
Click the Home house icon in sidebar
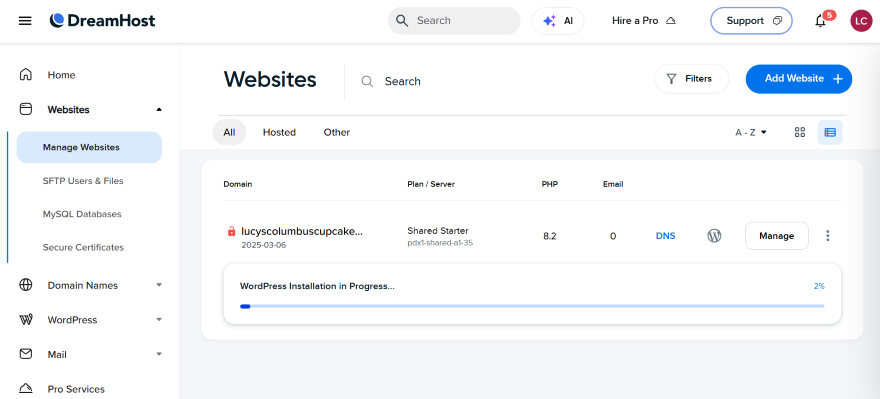25,75
